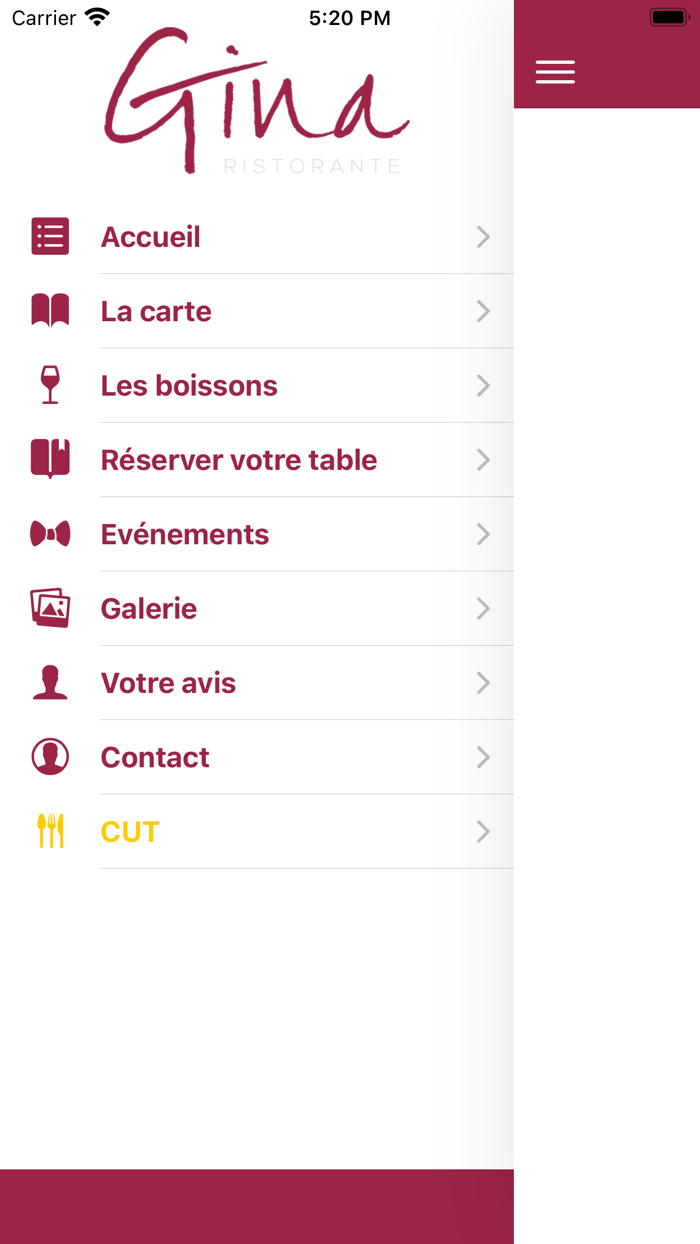This screenshot has height=1244, width=700.
Task: Tap the wine glass icon
Action: tap(50, 385)
